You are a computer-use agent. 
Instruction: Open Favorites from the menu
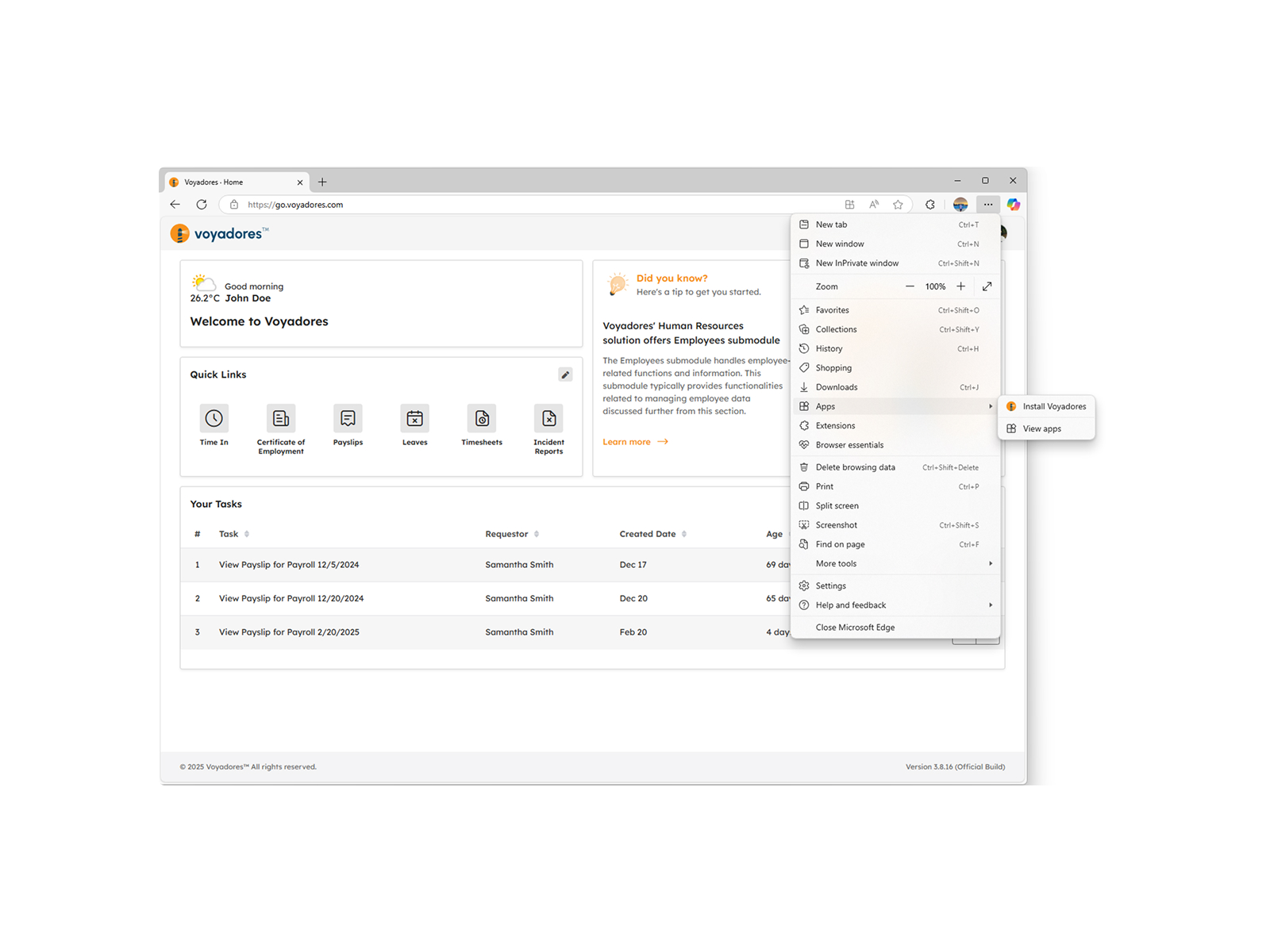895,310
